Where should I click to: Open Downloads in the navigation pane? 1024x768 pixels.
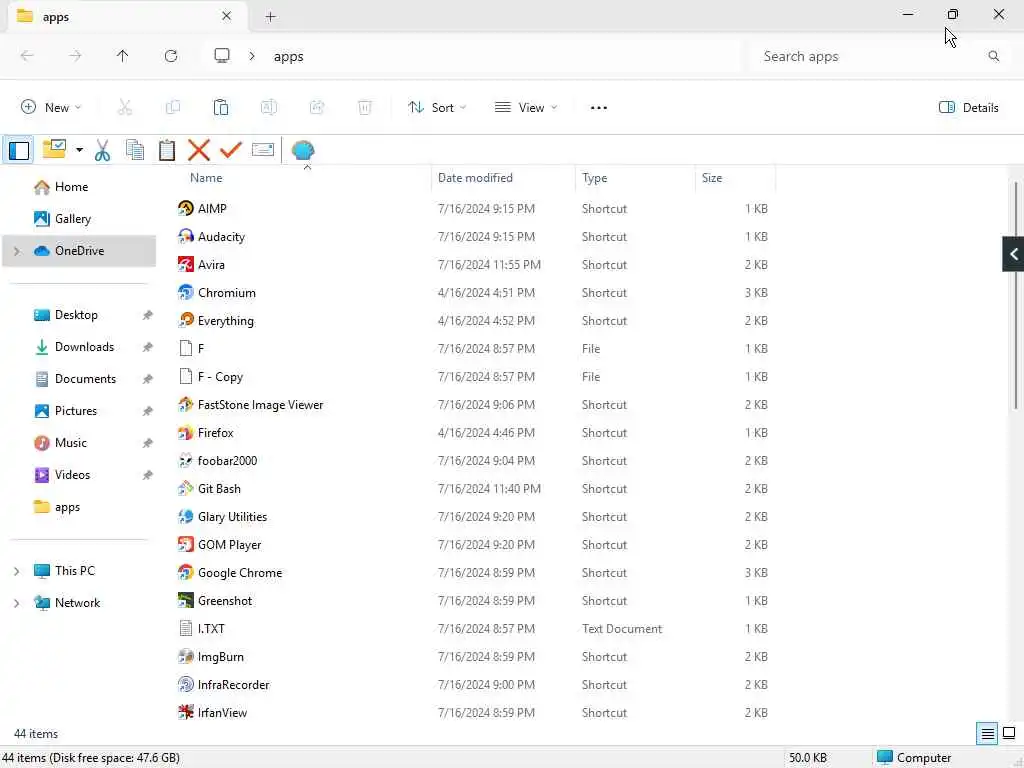(x=84, y=347)
